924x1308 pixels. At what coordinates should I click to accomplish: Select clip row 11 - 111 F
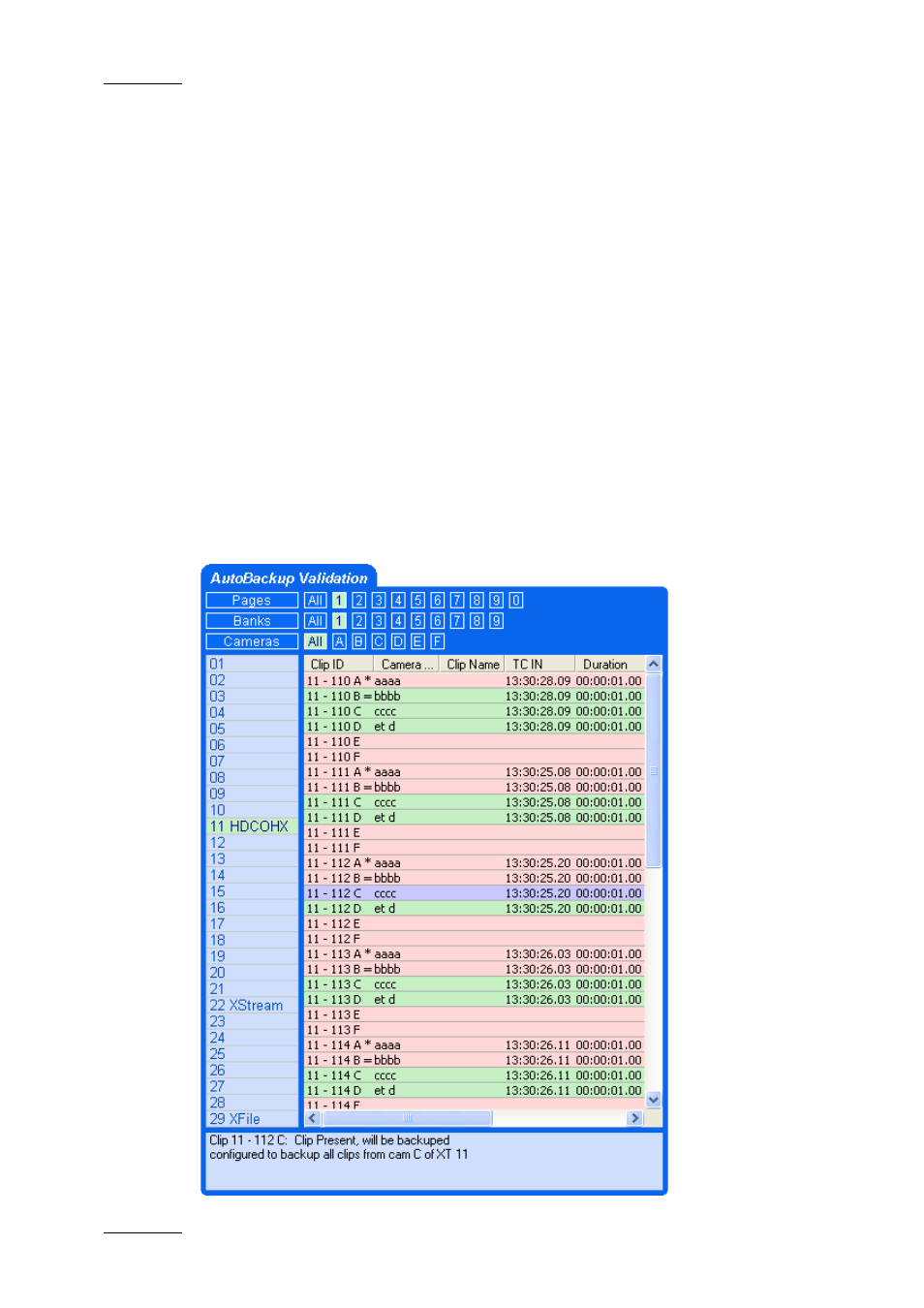click(475, 848)
